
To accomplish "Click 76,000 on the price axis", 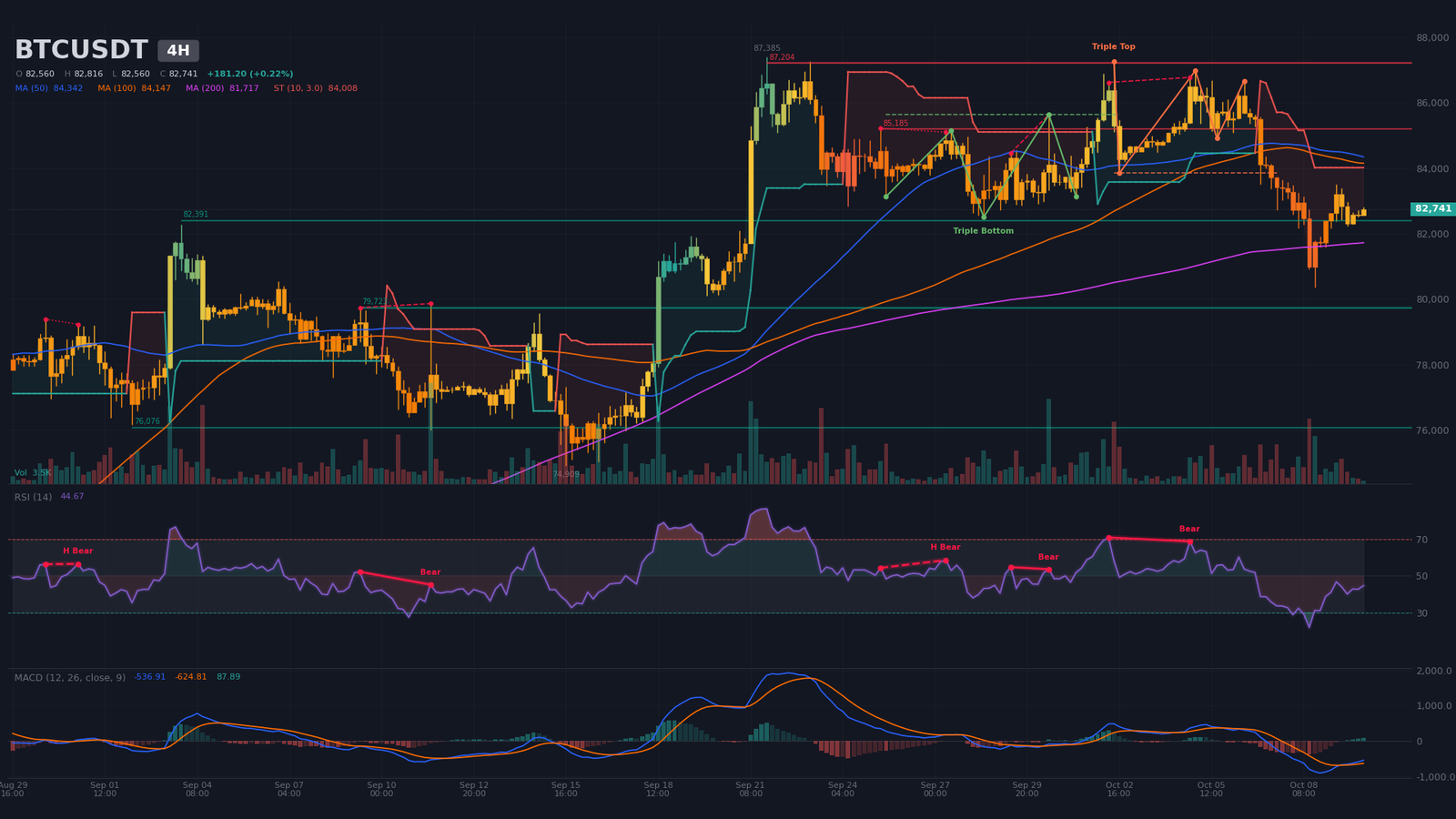I will tap(1432, 430).
